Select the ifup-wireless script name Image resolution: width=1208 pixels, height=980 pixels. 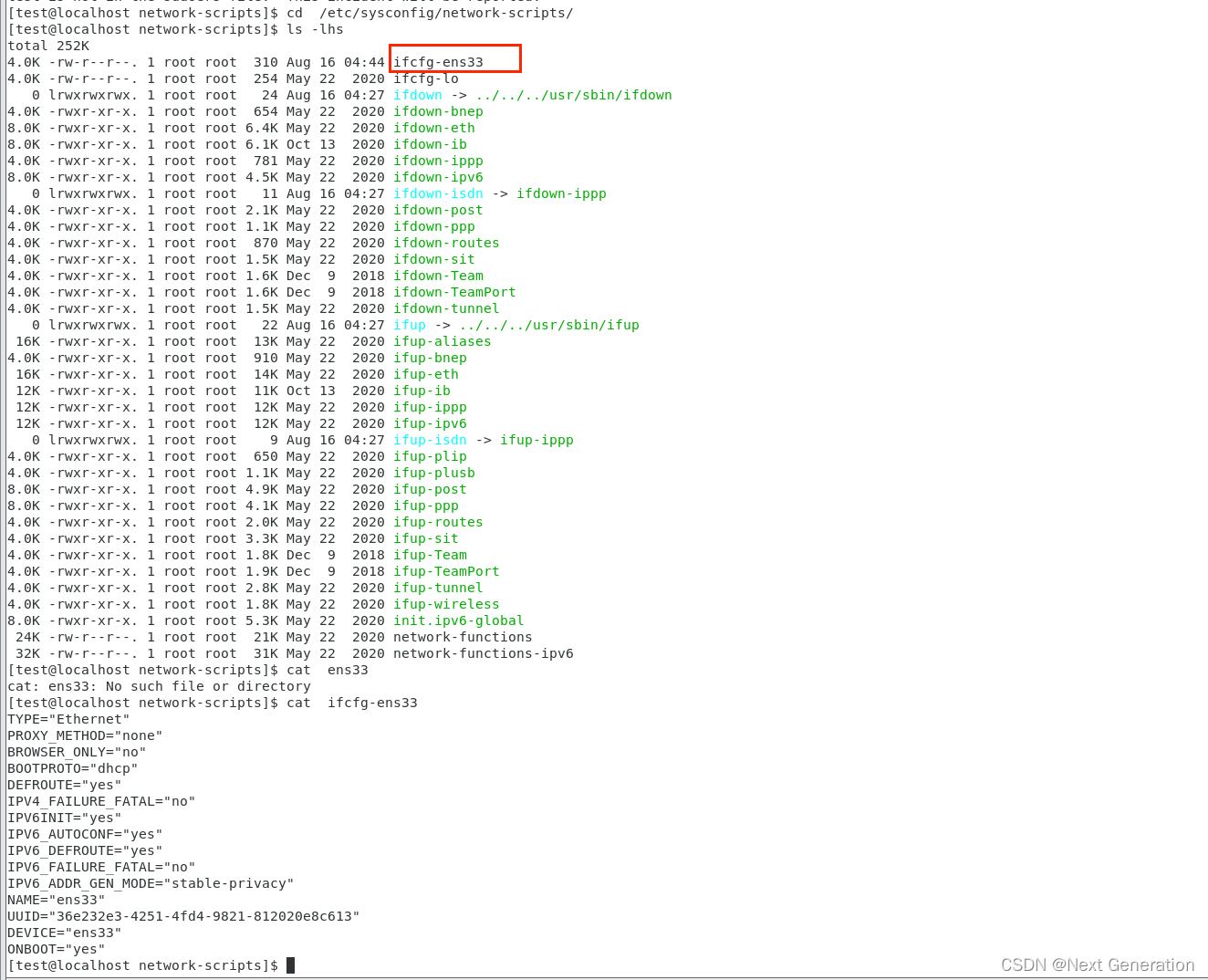(x=445, y=604)
